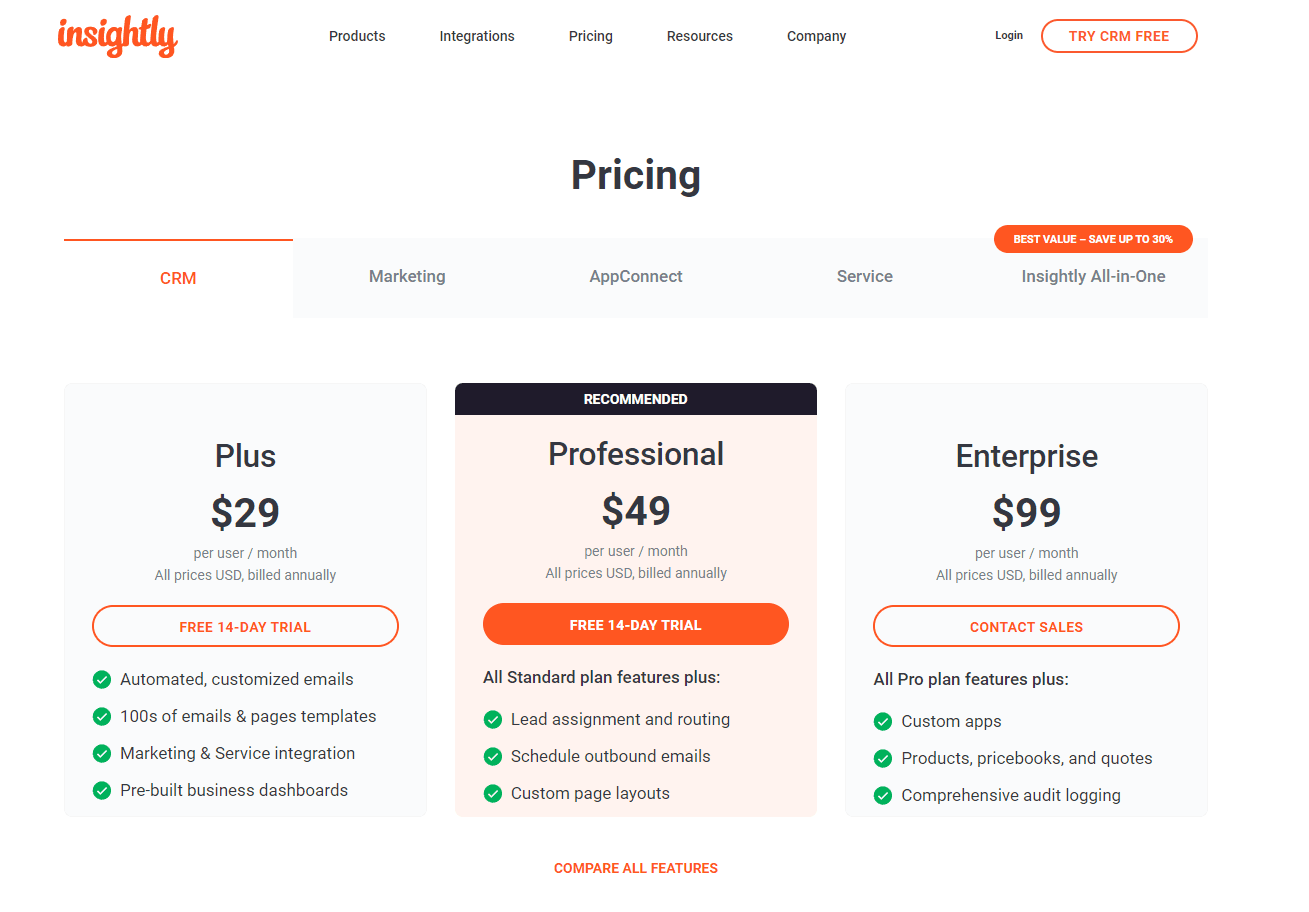The width and height of the screenshot is (1309, 912).
Task: Start the Professional plan free trial
Action: click(636, 623)
